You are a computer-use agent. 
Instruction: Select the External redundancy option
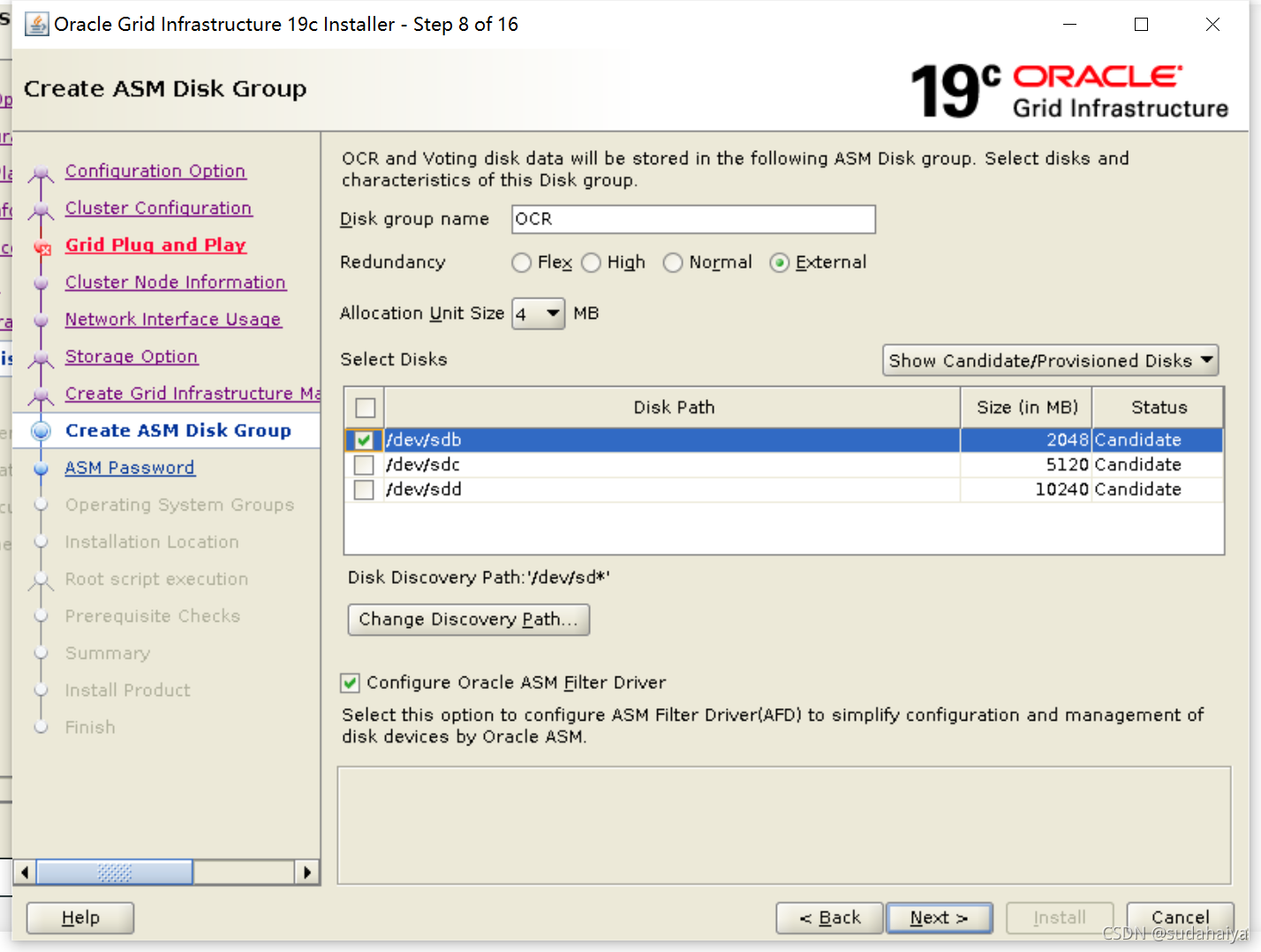tap(779, 262)
